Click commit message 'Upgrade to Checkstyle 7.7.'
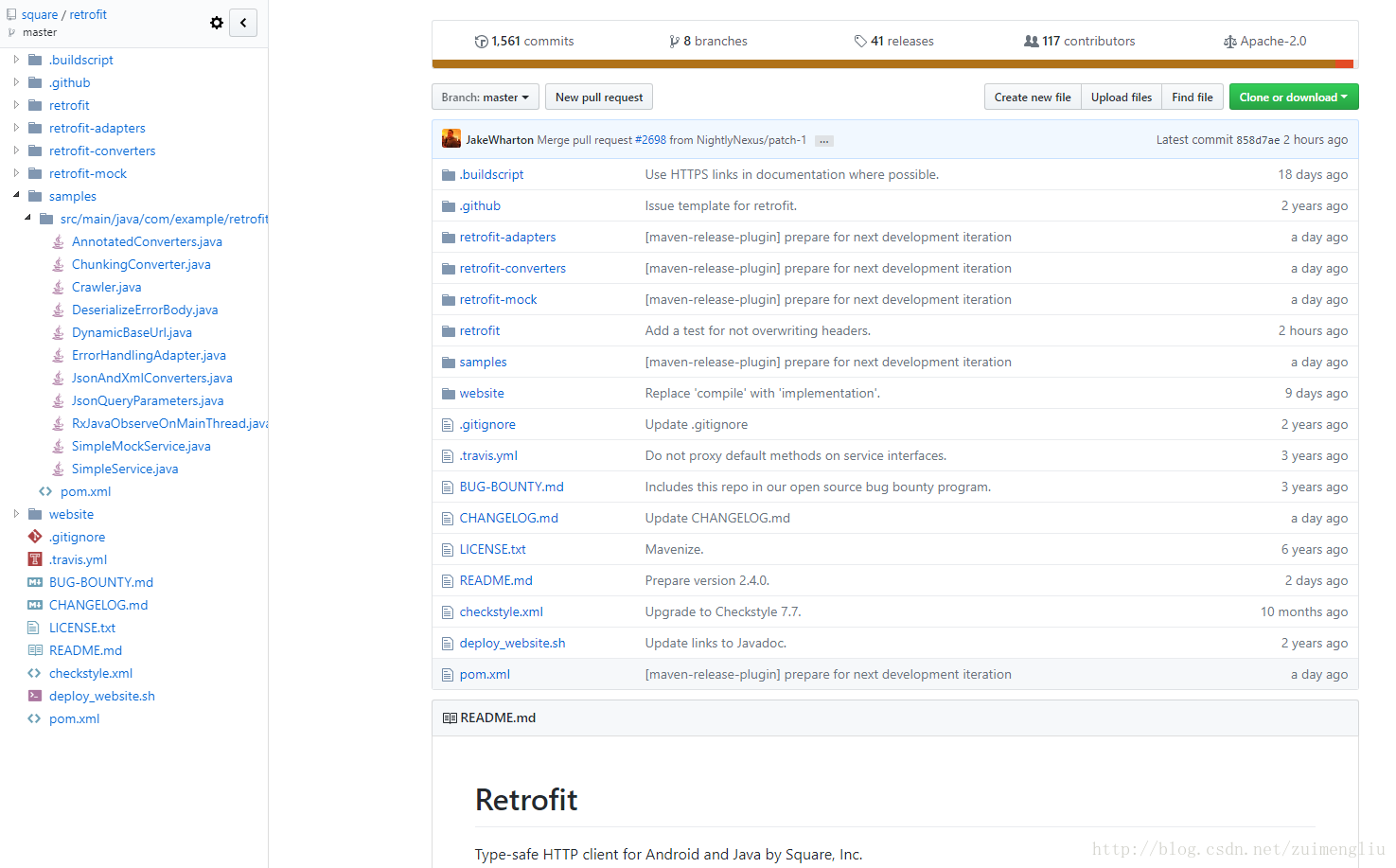This screenshot has height=868, width=1396. tap(723, 612)
